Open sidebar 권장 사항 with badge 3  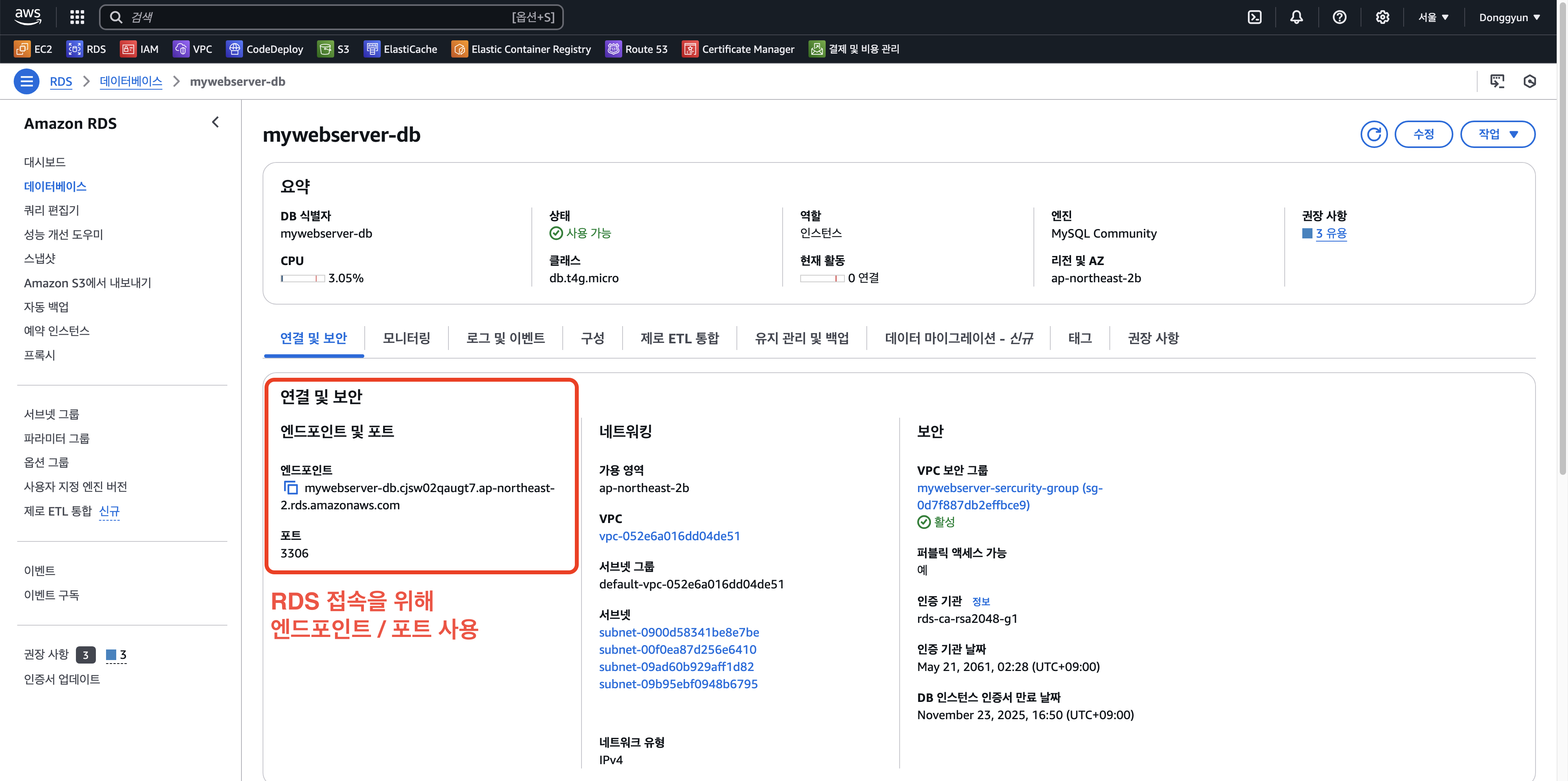[46, 655]
